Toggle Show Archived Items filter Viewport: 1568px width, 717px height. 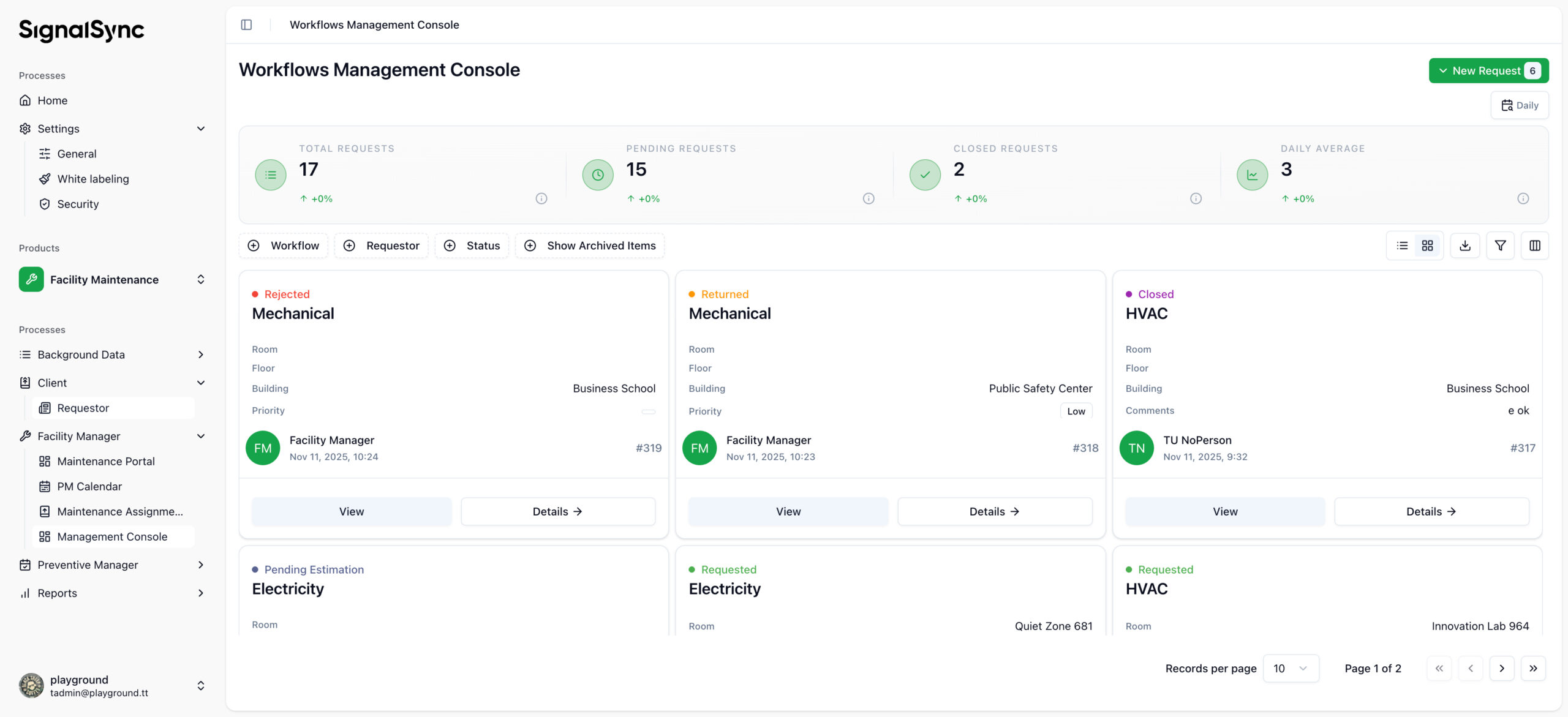[x=590, y=246]
